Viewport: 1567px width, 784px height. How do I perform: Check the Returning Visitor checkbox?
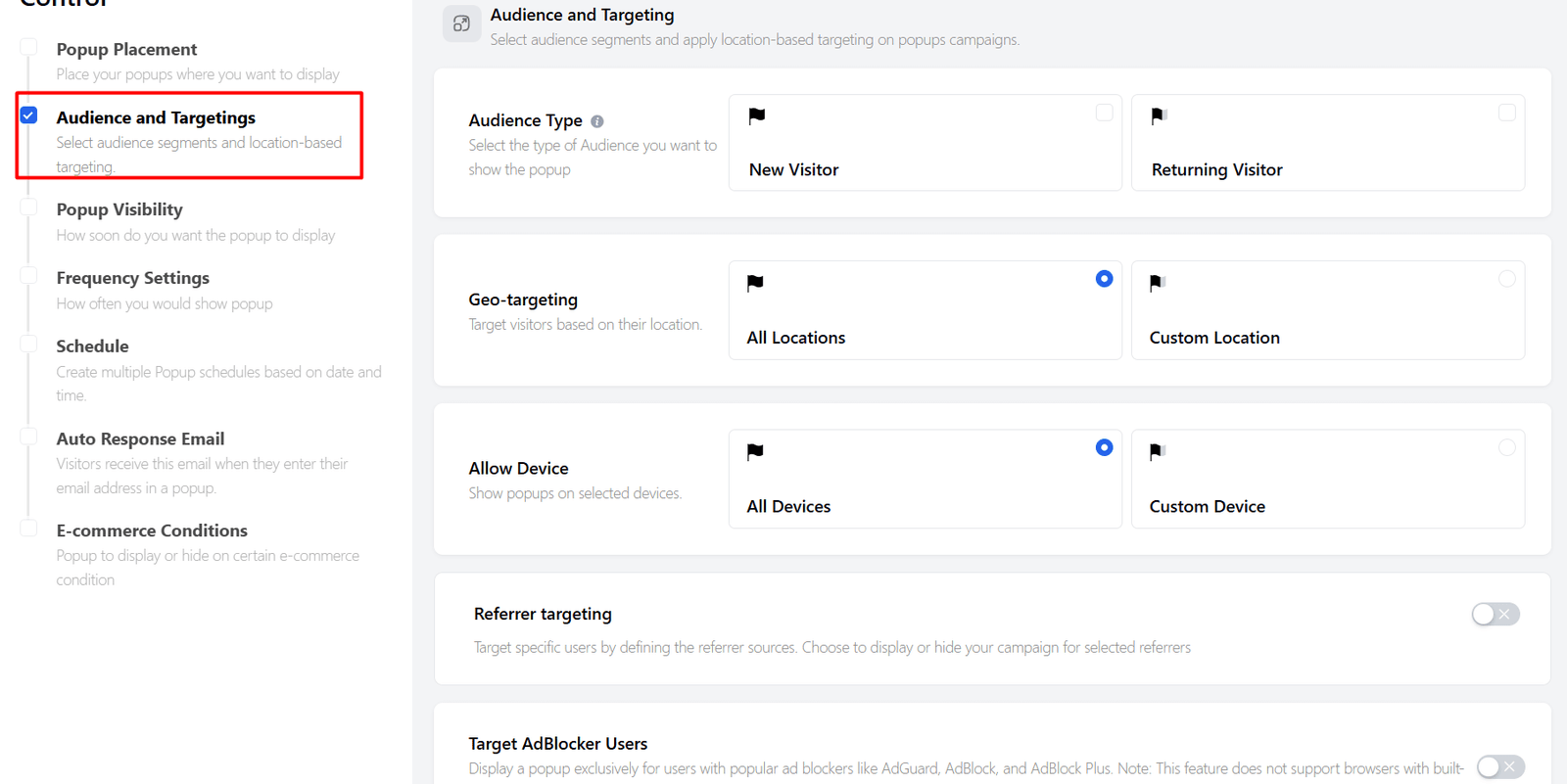click(x=1506, y=113)
